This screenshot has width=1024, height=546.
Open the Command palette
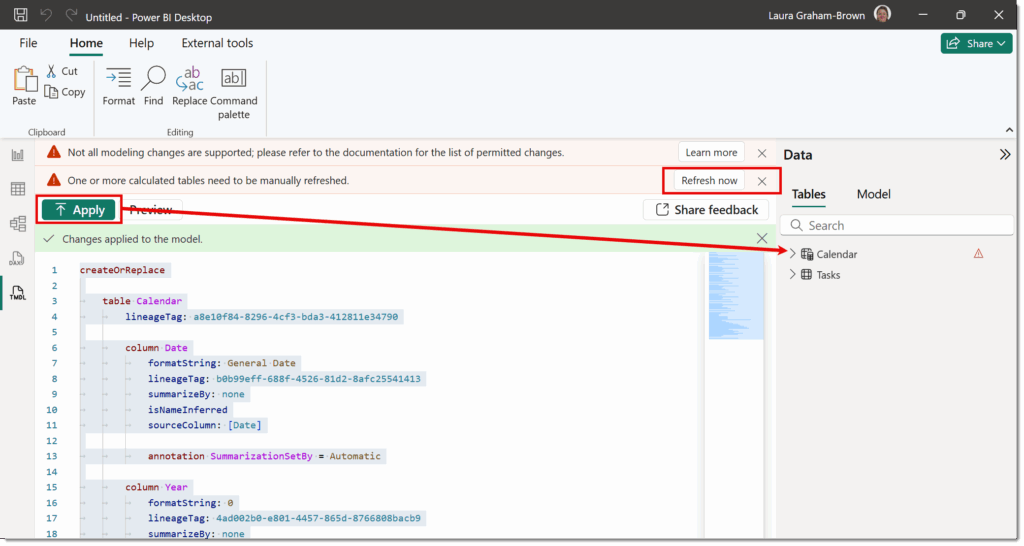234,93
